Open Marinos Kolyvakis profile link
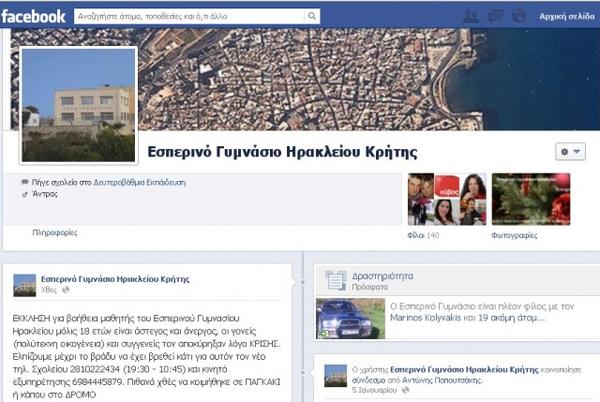Image resolution: width=600 pixels, height=402 pixels. tap(425, 318)
